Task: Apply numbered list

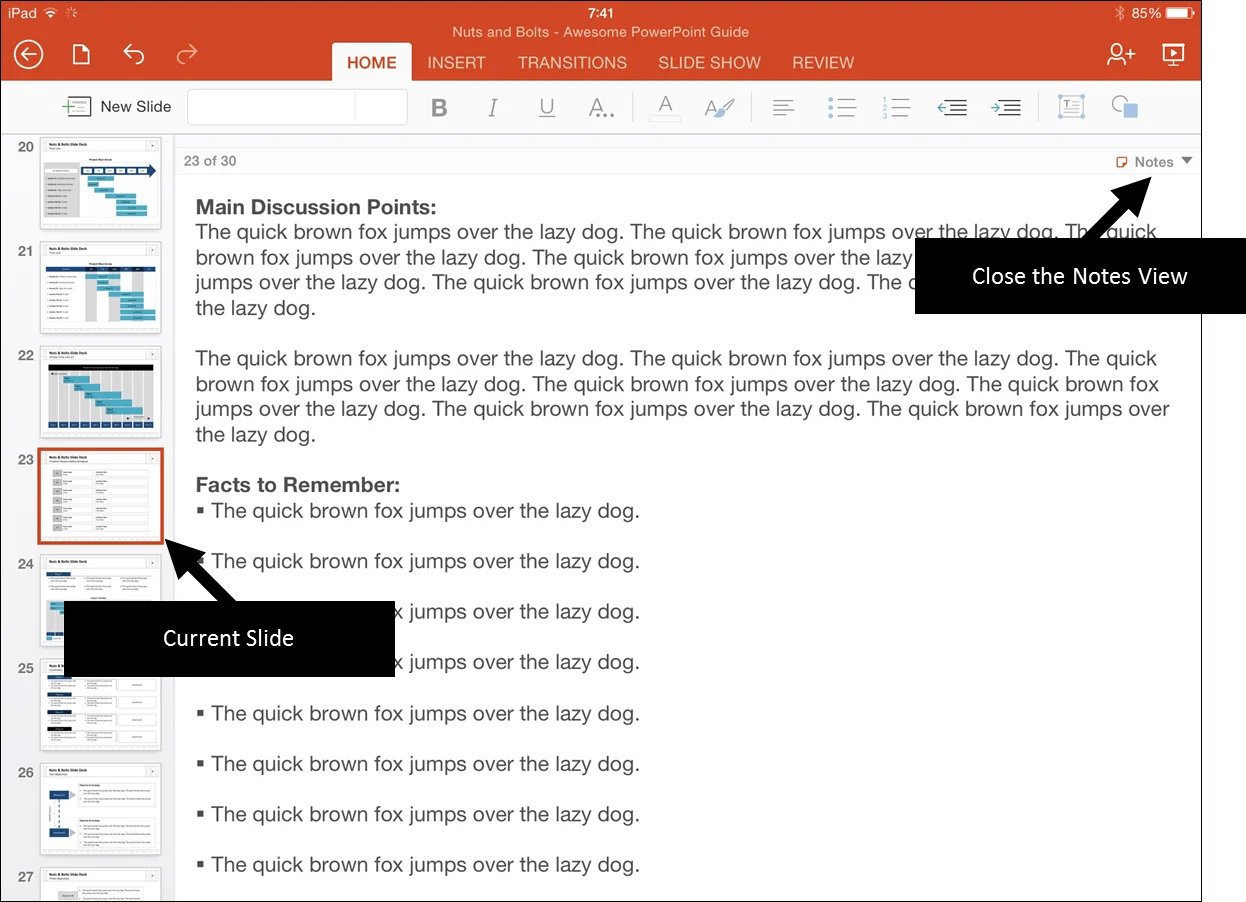Action: [896, 108]
